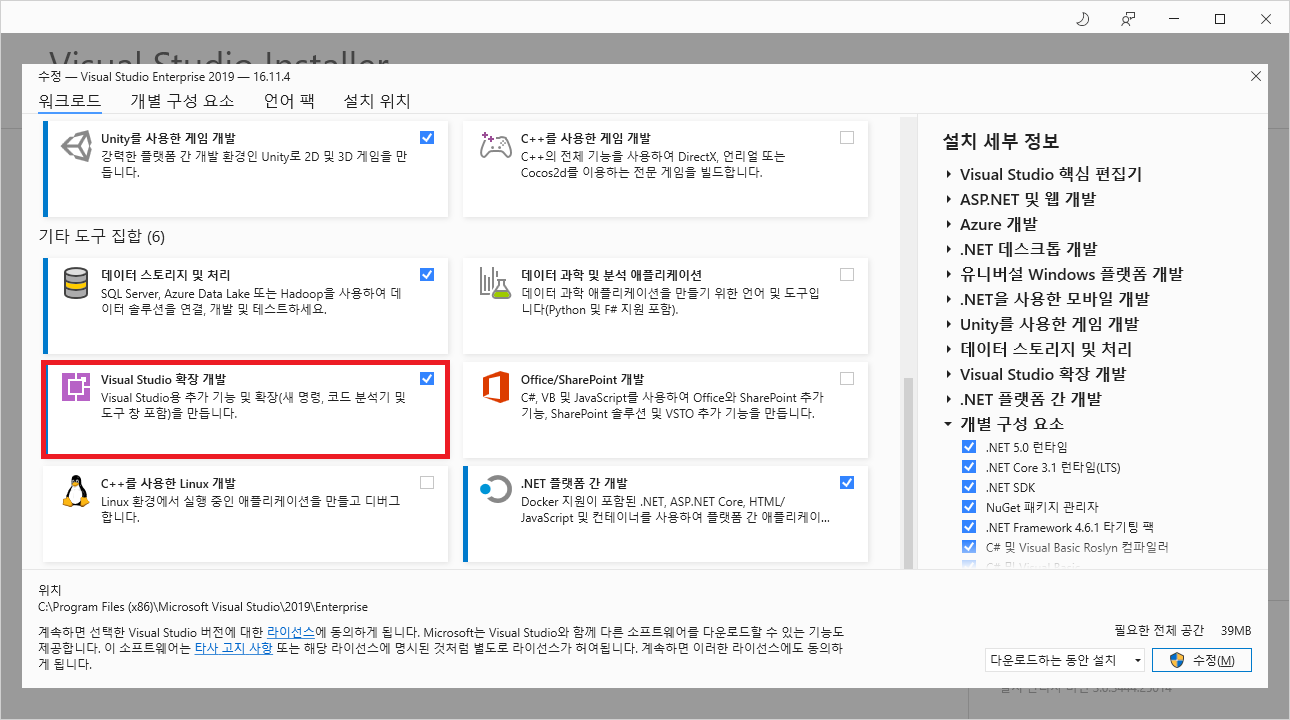Expand Visual Studio 핵심 편집기 details

(x=948, y=174)
